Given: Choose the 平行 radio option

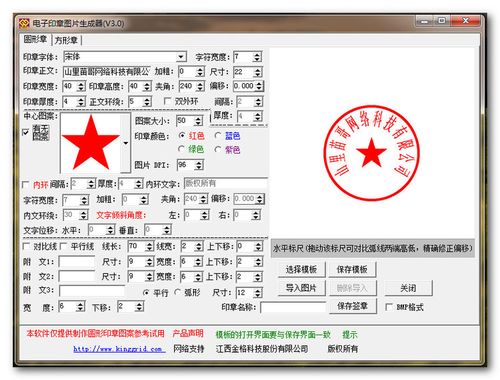Looking at the screenshot, I should click(146, 292).
